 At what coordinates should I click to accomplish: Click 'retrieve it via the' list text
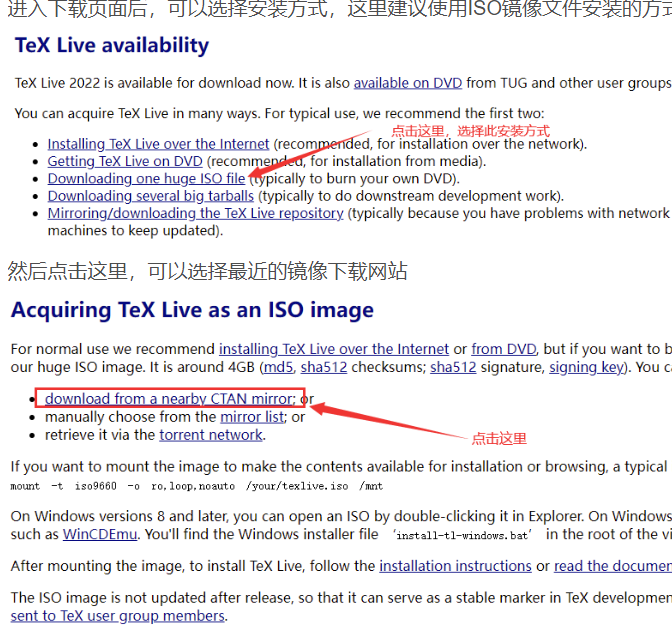pyautogui.click(x=100, y=435)
